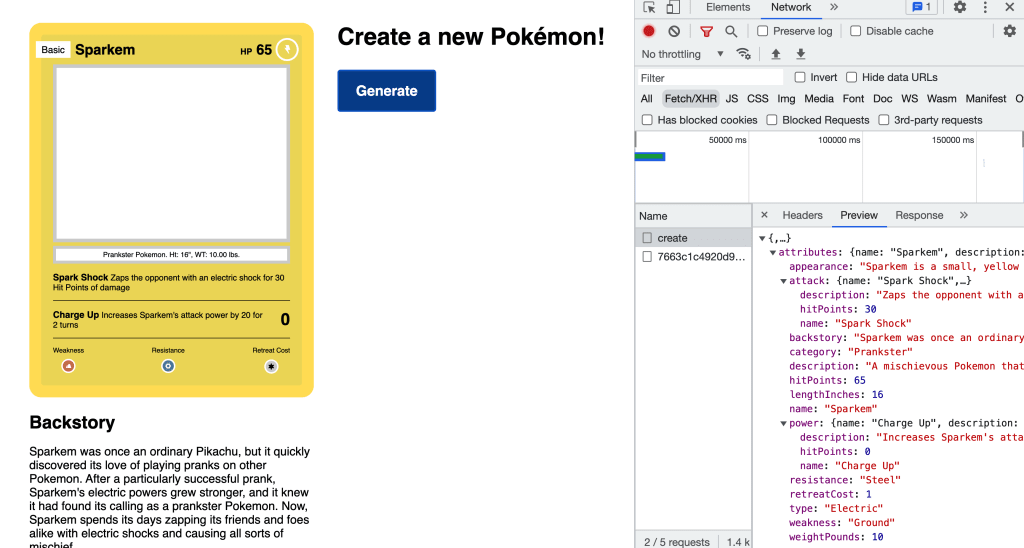Check 3rd-party requests checkbox
1024x548 pixels.
[884, 120]
